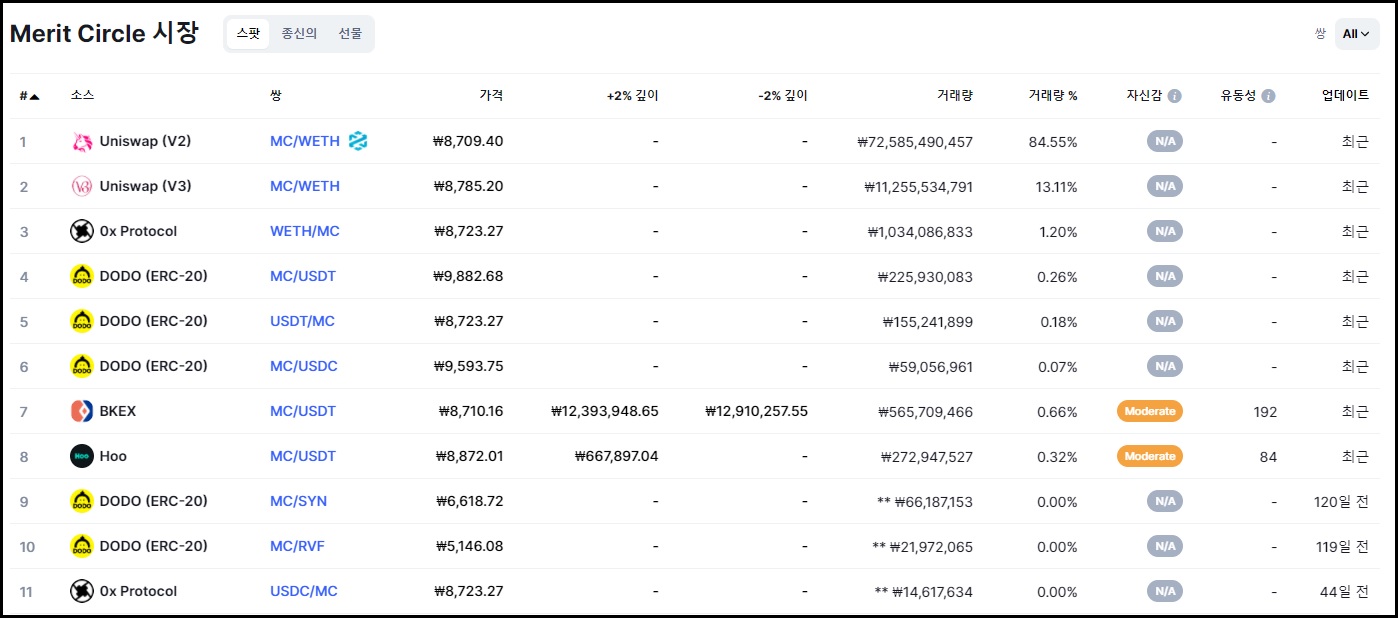The height and width of the screenshot is (619, 1398).
Task: Open the WETH/MC pair link
Action: (305, 232)
